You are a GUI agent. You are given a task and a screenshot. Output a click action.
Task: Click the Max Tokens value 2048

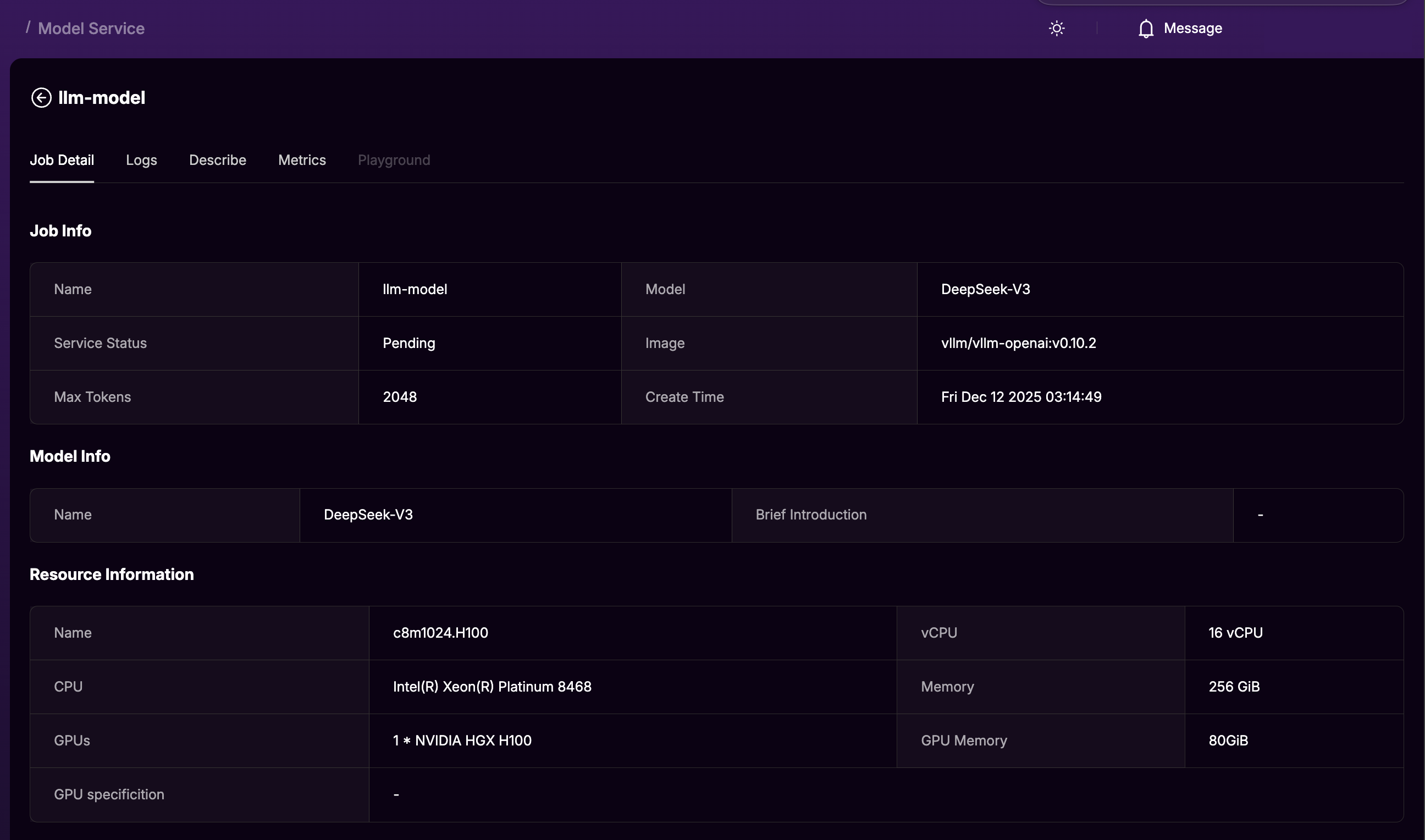pyautogui.click(x=400, y=397)
